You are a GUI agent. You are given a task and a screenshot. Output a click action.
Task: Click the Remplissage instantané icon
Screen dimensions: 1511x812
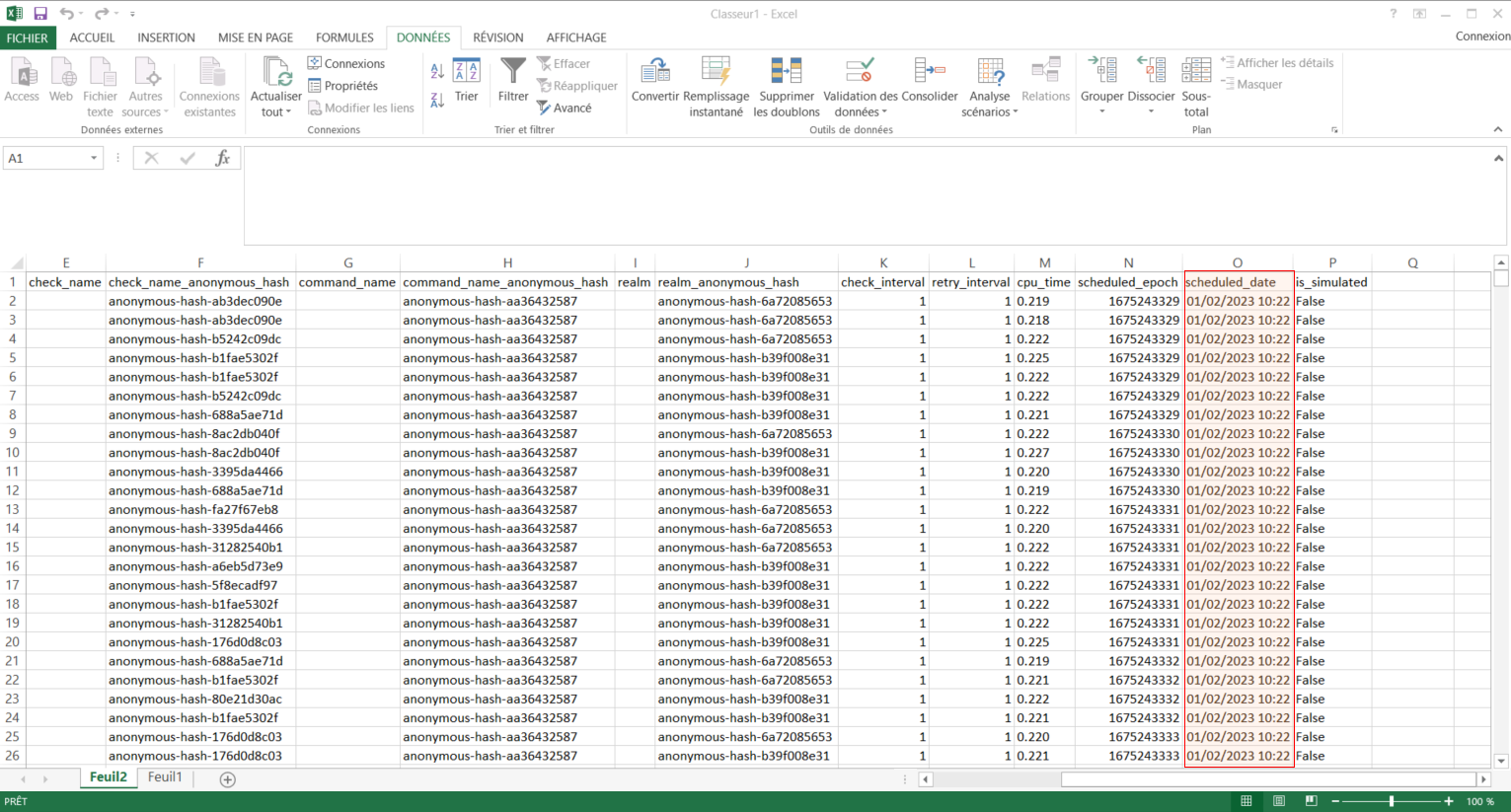716,72
